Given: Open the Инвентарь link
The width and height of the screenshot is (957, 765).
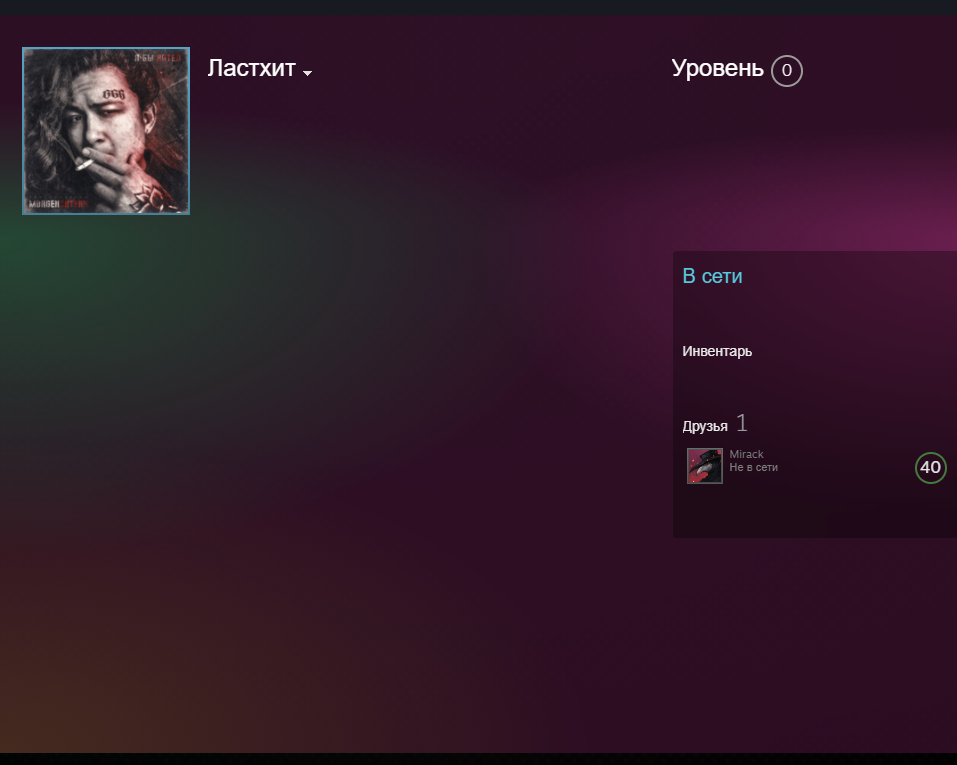Looking at the screenshot, I should [717, 351].
